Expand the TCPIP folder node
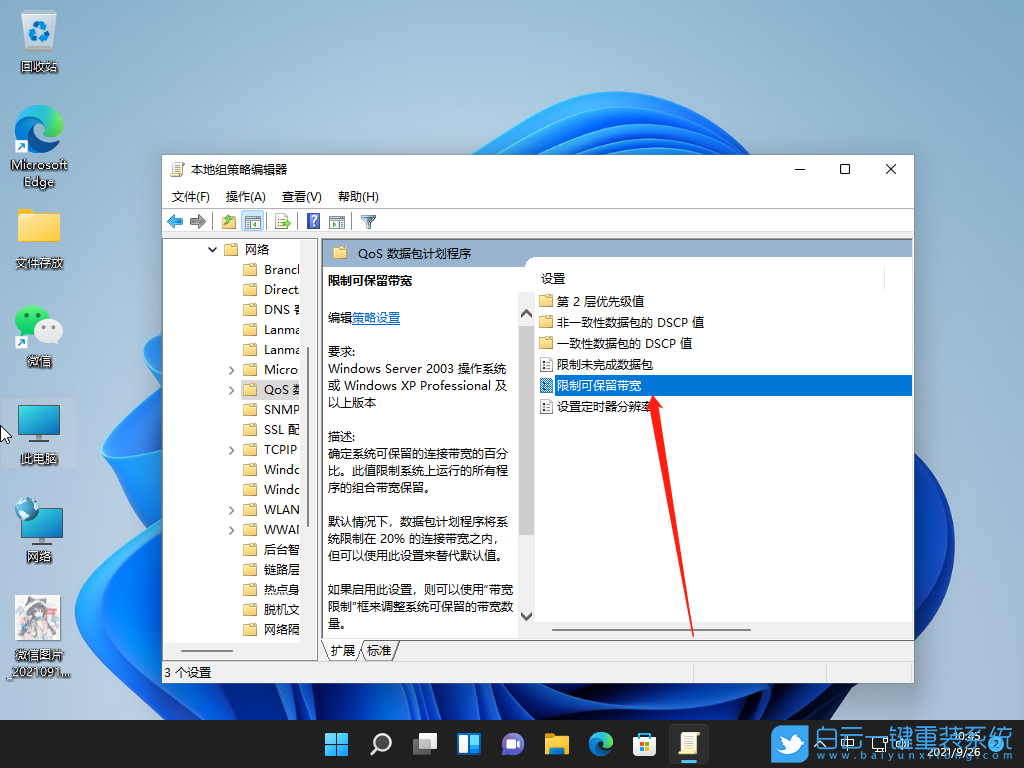 tap(232, 450)
